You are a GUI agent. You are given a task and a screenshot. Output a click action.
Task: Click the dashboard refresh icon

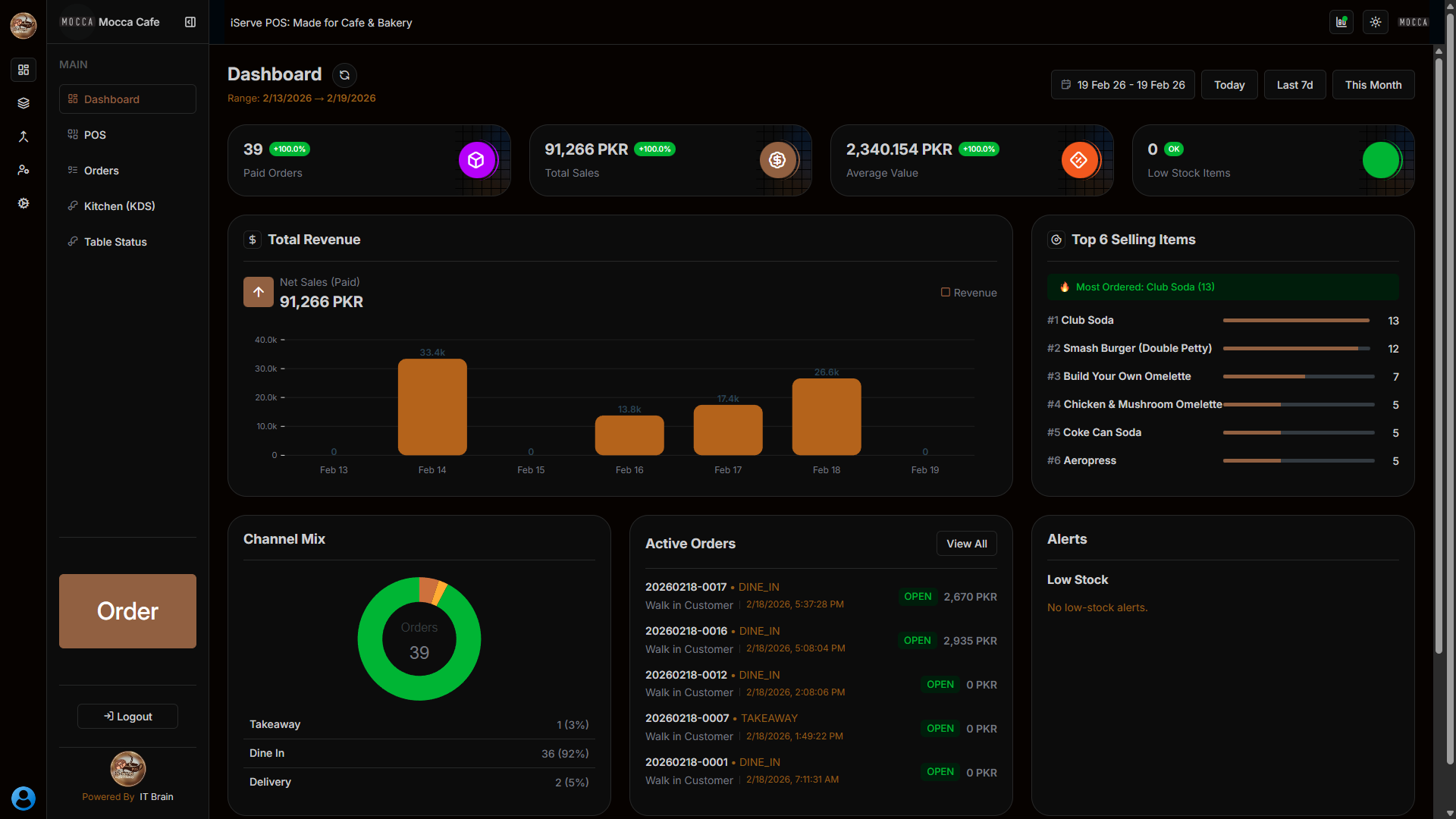point(344,75)
